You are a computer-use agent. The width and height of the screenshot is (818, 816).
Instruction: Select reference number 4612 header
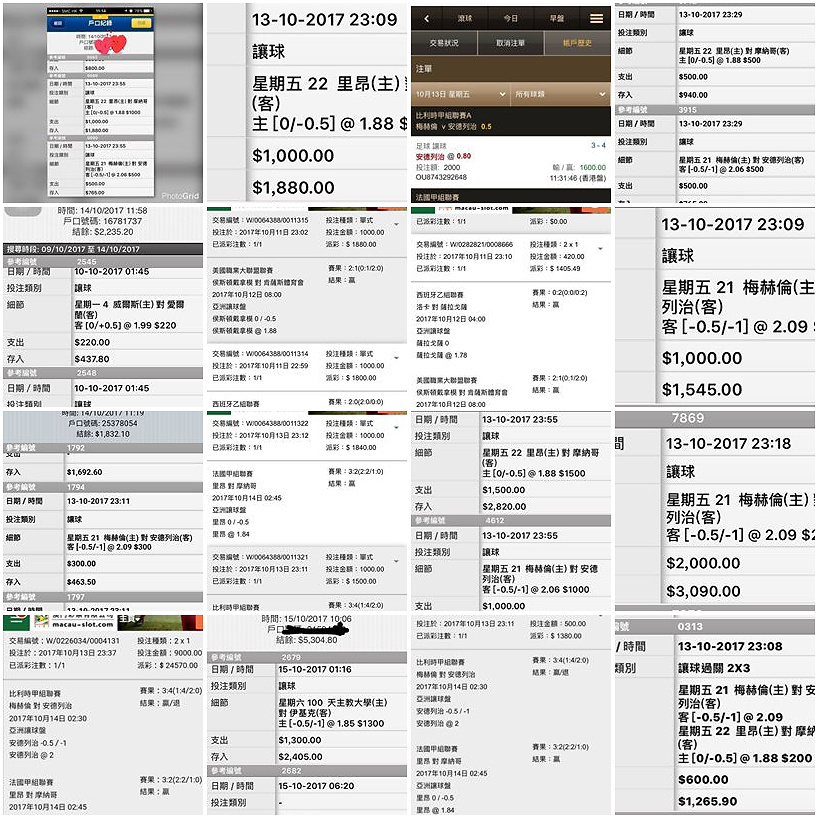tap(511, 520)
